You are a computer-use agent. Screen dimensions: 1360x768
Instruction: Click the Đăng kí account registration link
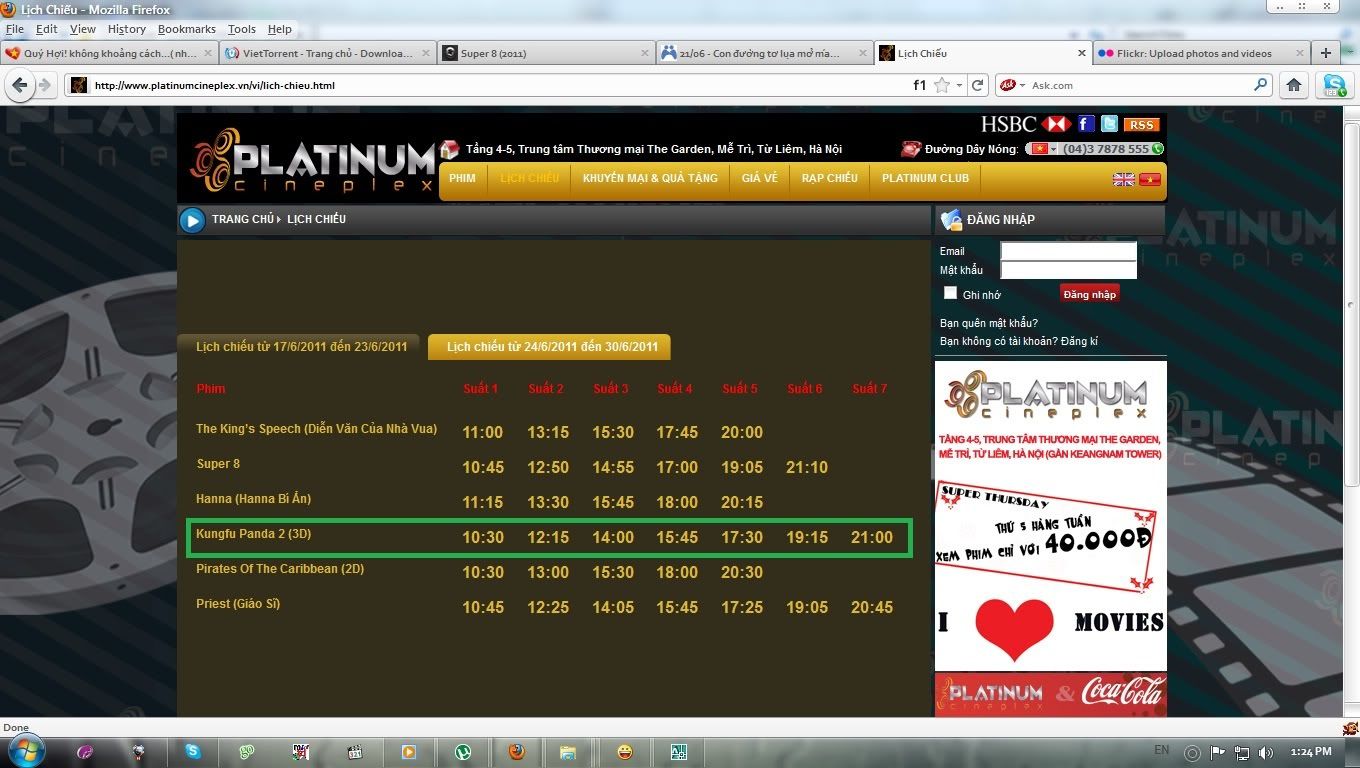point(1079,341)
